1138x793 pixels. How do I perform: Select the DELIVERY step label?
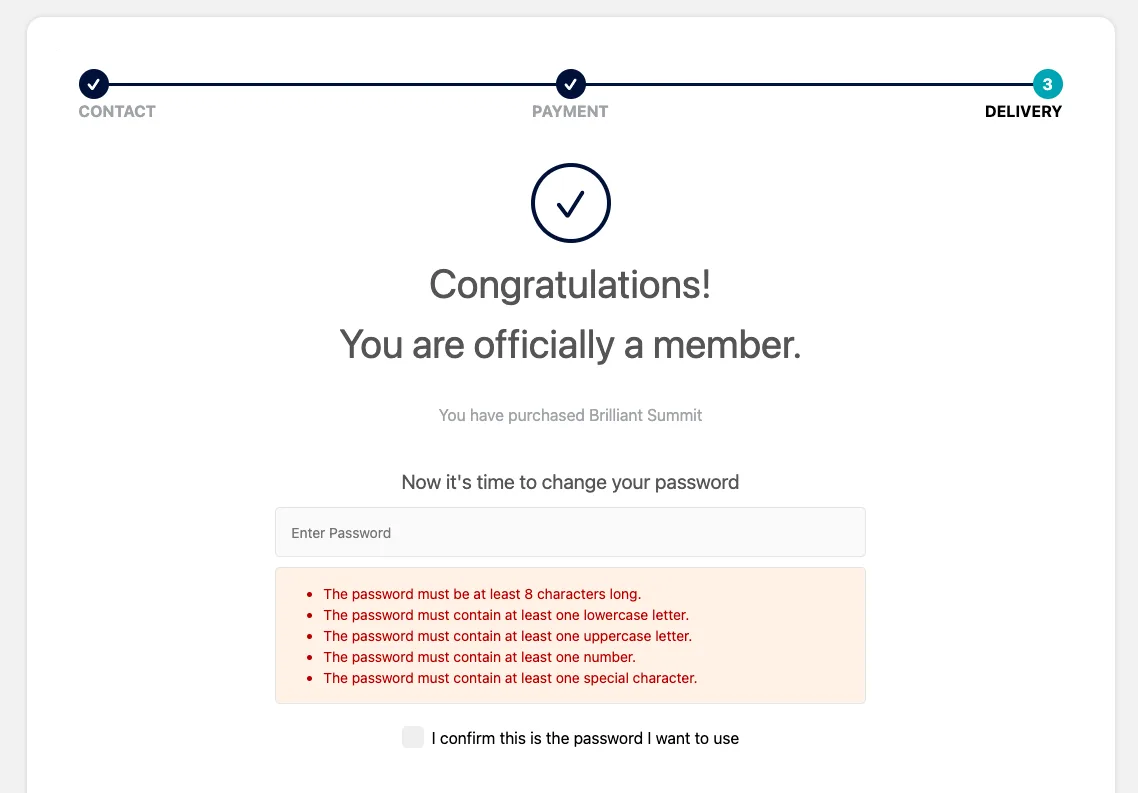click(x=1023, y=112)
